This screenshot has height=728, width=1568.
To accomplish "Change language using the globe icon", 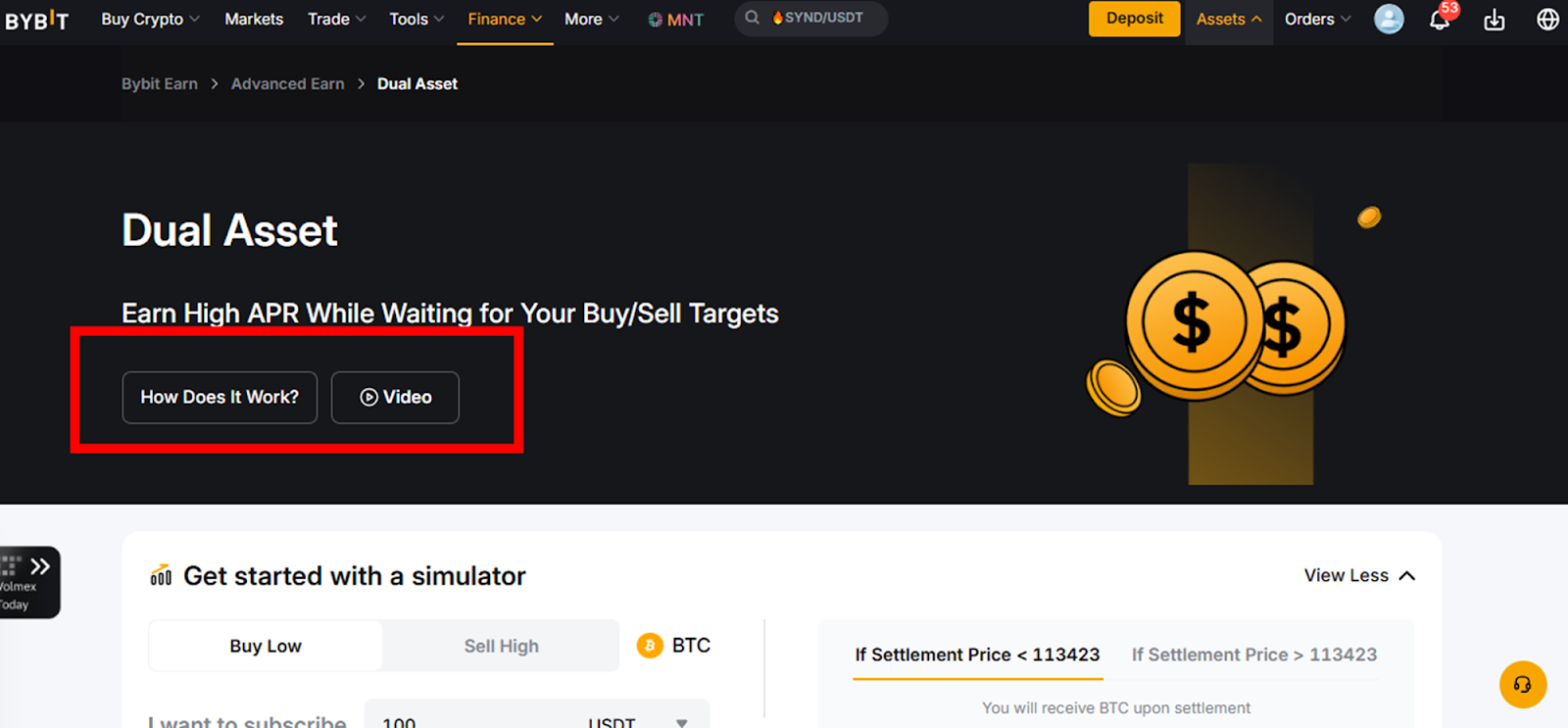I will (x=1546, y=18).
